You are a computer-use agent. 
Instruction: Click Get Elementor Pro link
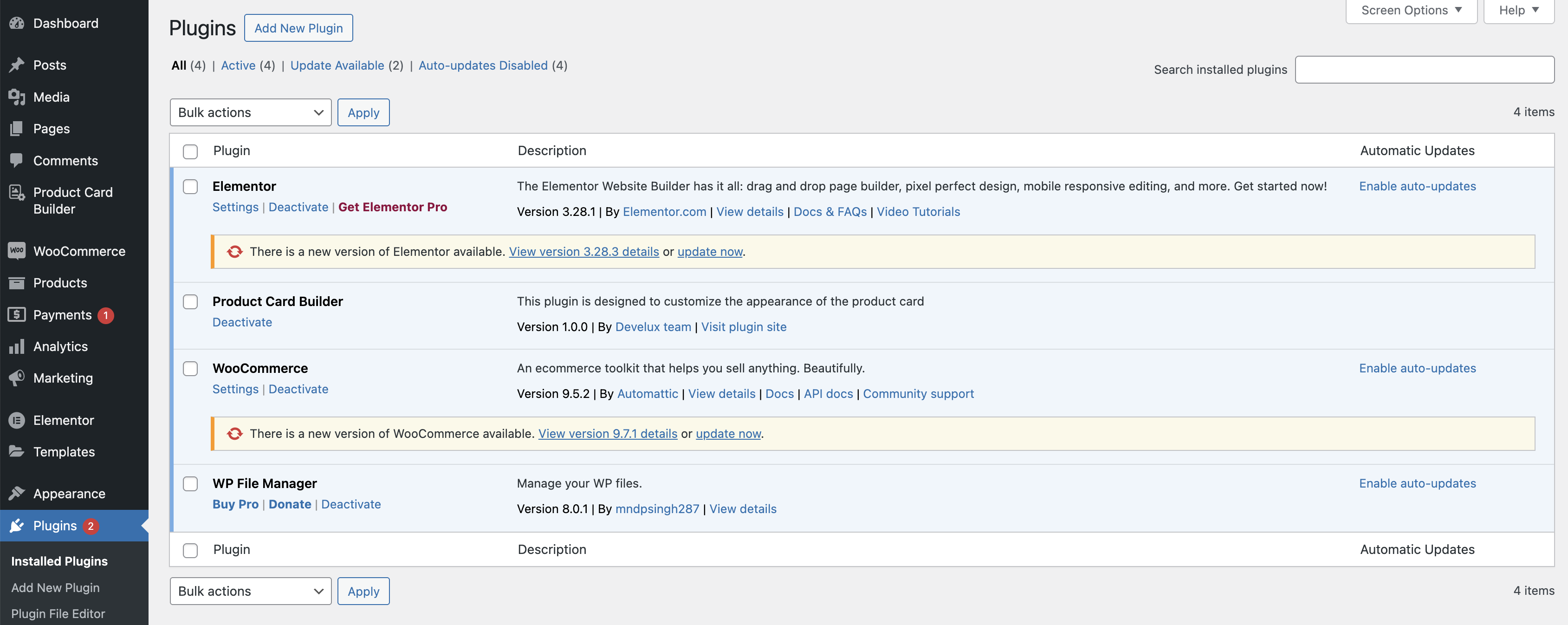393,207
